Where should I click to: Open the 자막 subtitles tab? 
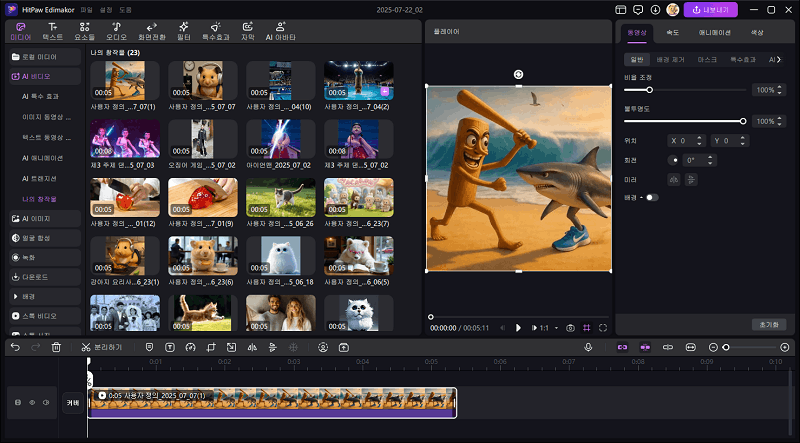coord(247,31)
